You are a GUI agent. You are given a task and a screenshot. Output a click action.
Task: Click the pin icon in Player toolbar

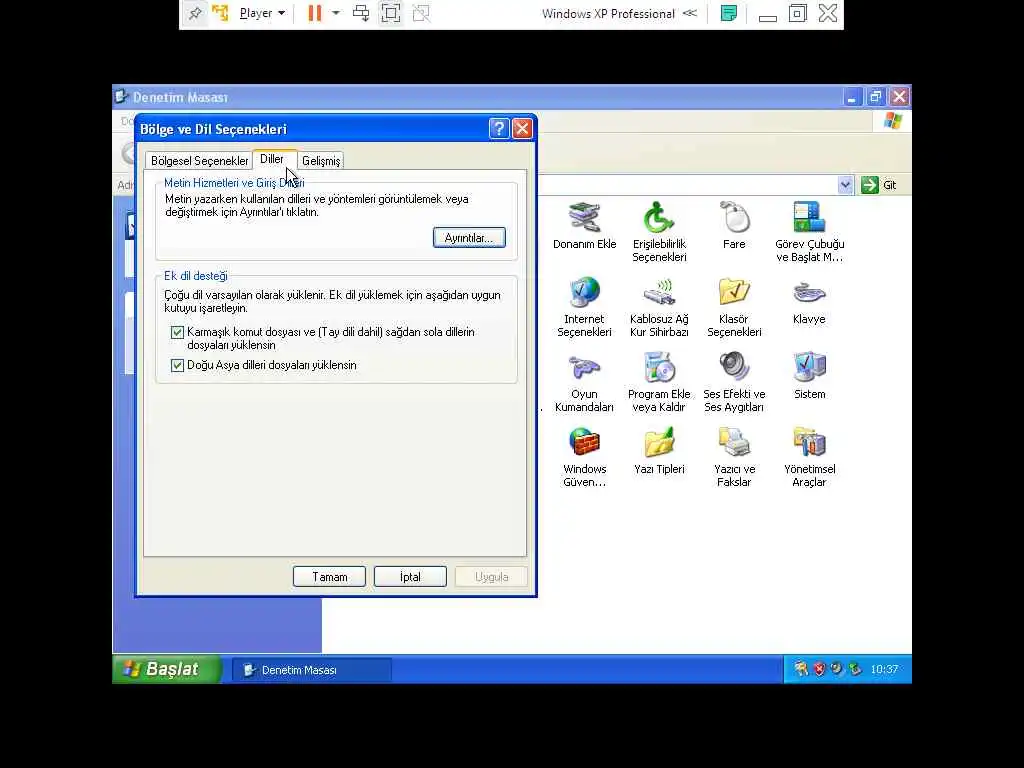point(195,13)
